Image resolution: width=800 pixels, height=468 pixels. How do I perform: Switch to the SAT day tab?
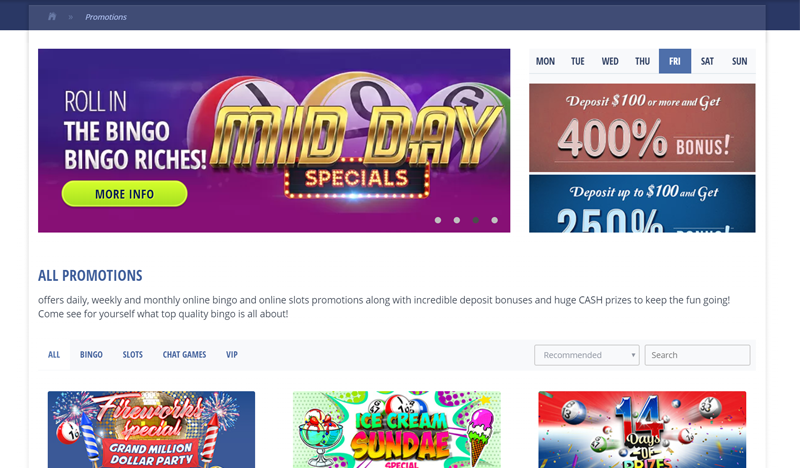tap(707, 61)
